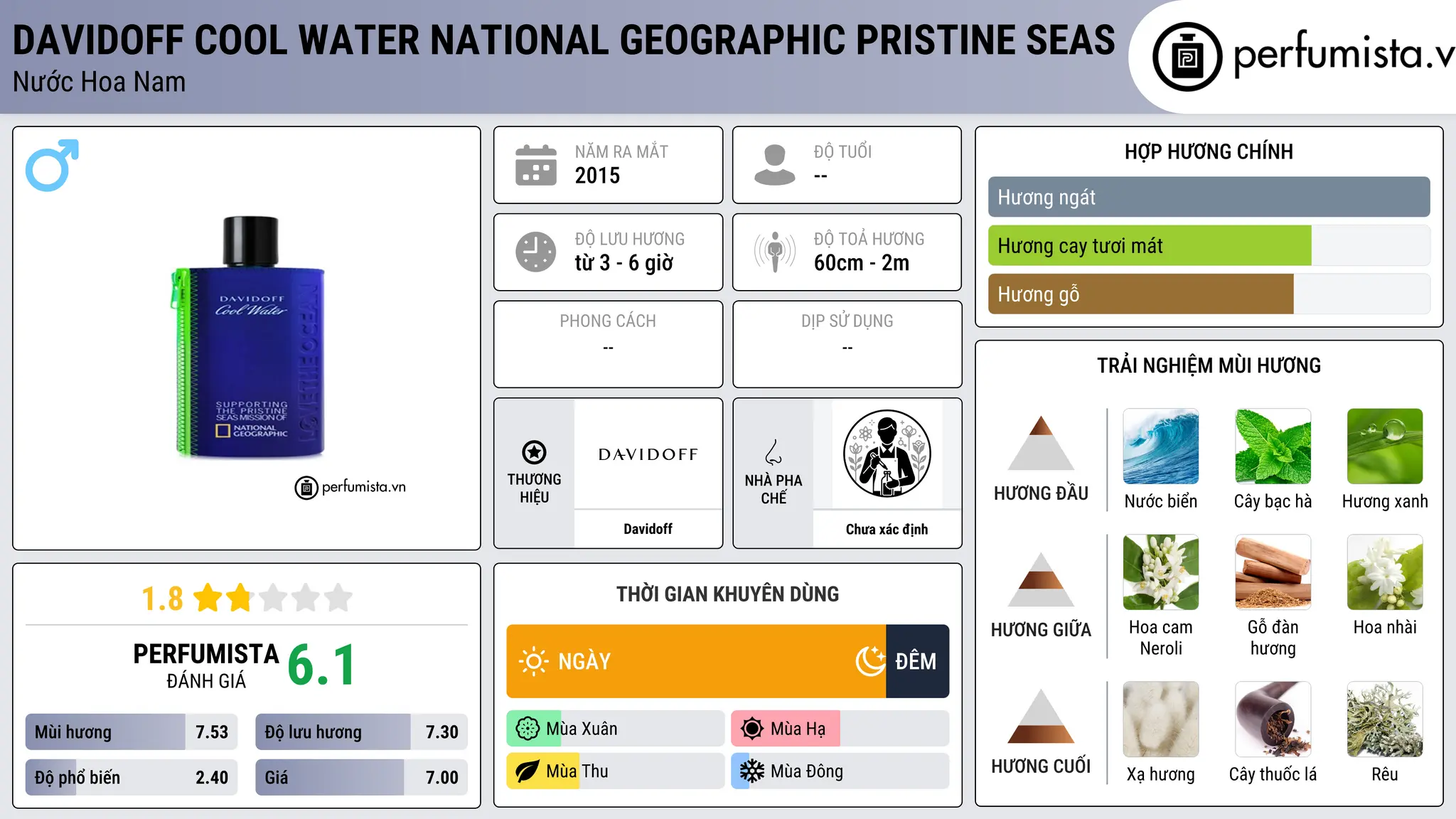Click the spring flower icon

(528, 729)
